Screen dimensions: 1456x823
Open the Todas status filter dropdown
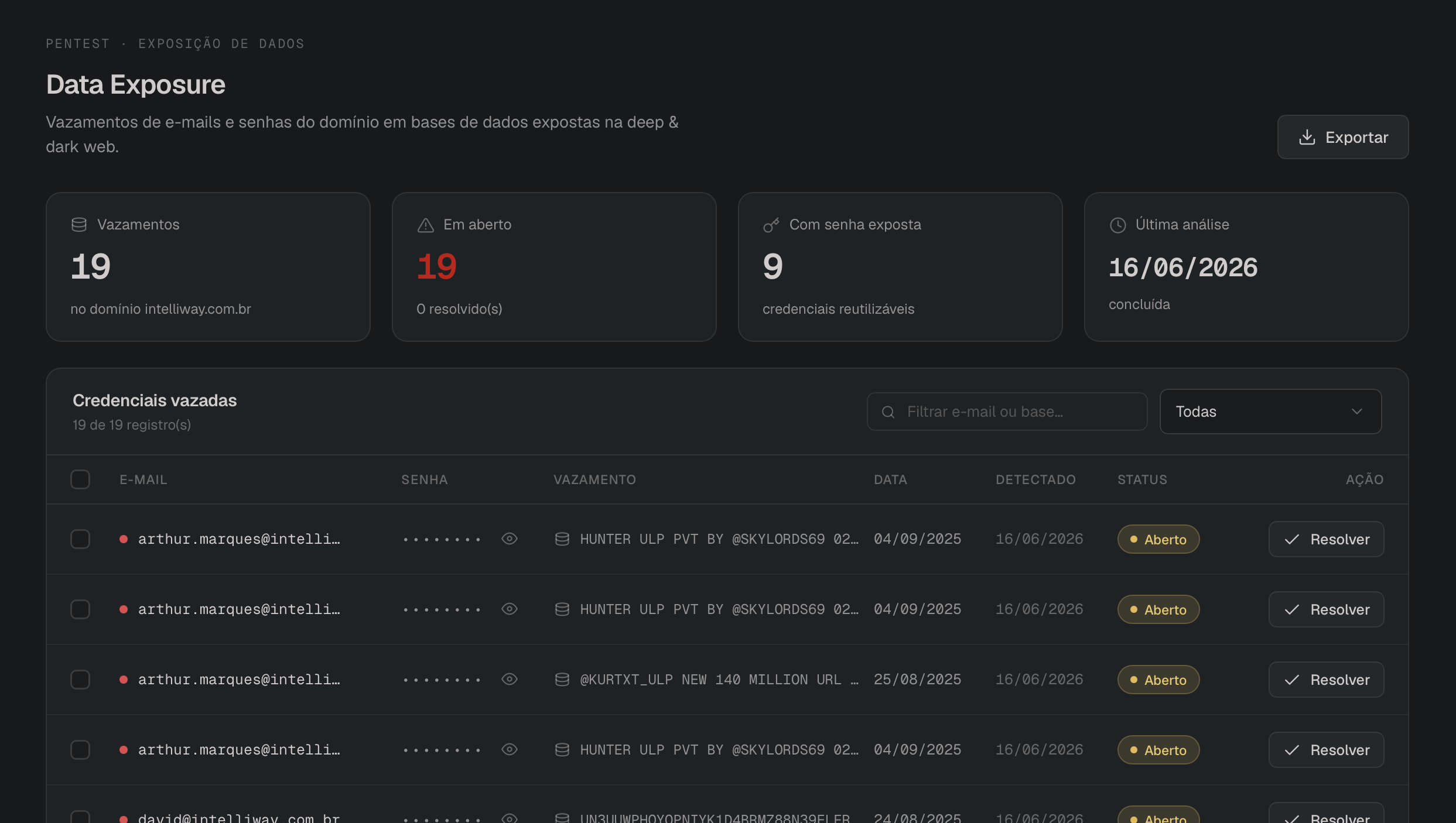(x=1270, y=411)
